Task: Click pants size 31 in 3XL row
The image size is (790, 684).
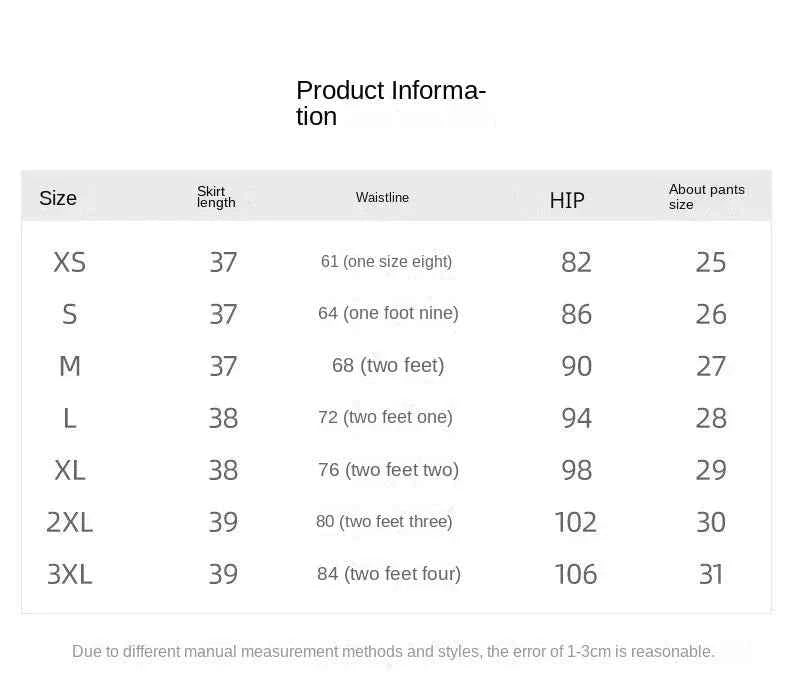Action: coord(711,574)
